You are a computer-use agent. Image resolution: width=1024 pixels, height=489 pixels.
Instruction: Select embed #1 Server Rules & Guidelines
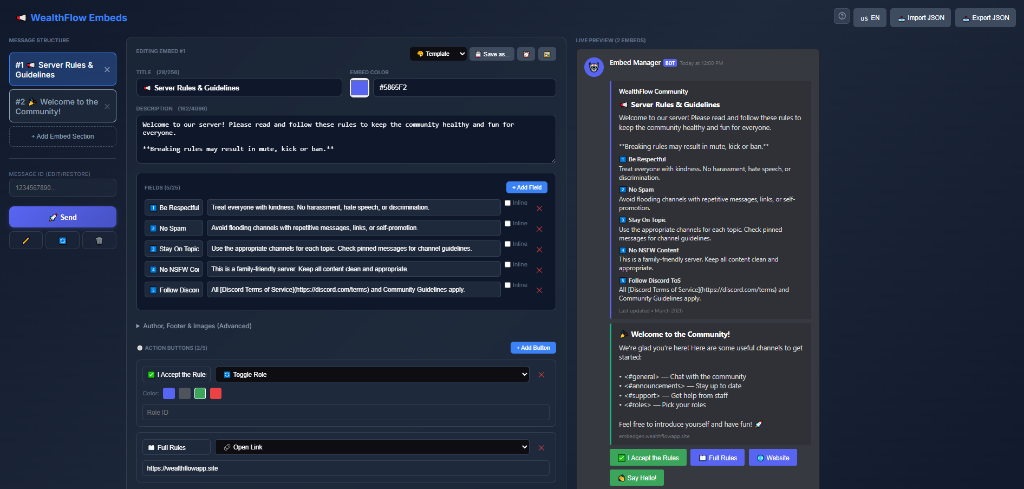(63, 69)
